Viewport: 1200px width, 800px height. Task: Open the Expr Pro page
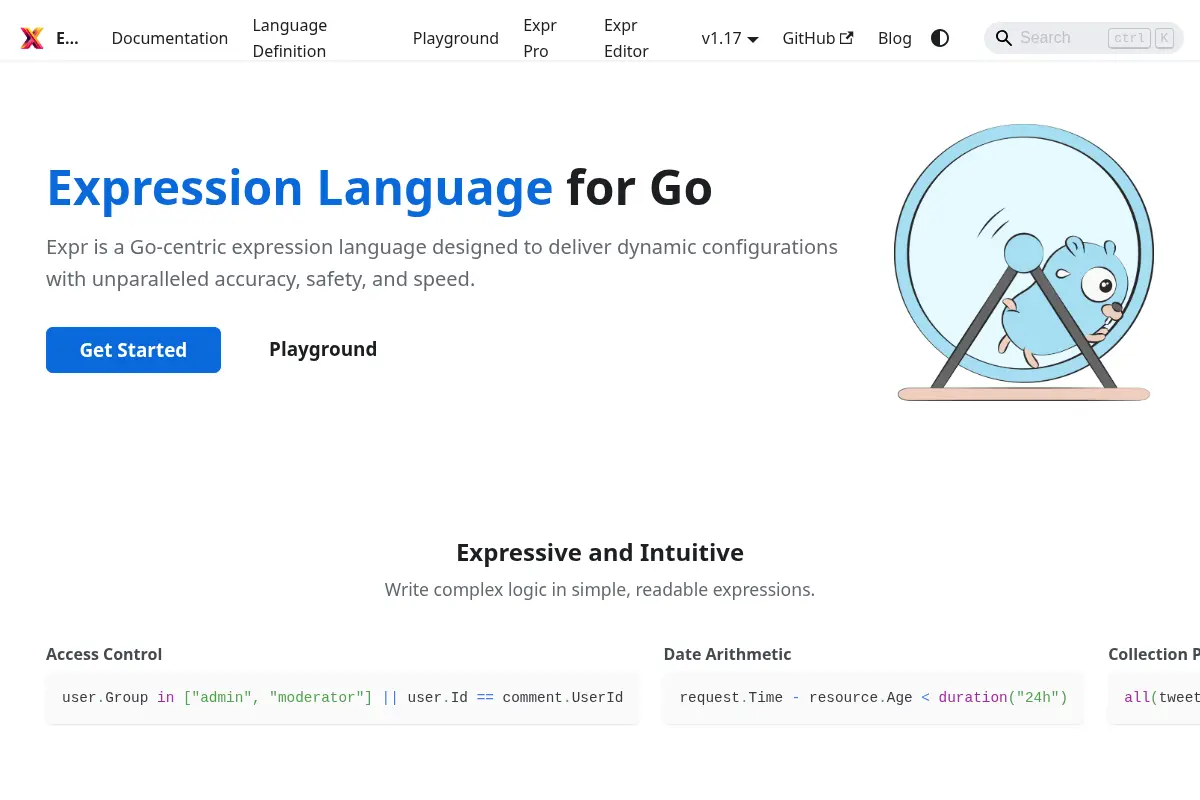540,38
